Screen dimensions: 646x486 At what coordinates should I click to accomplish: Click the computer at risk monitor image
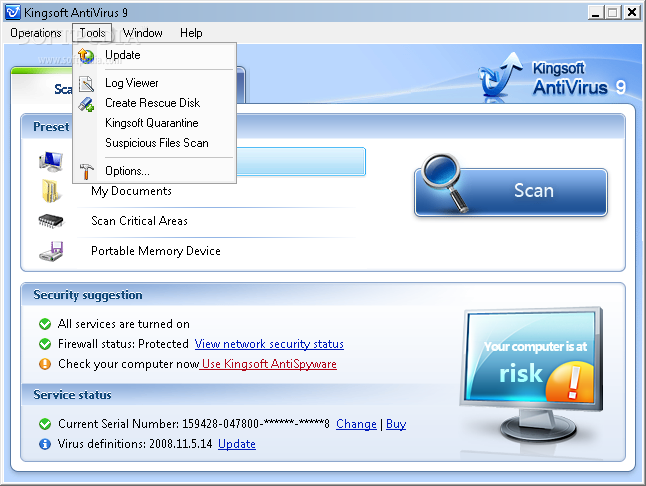coord(531,374)
